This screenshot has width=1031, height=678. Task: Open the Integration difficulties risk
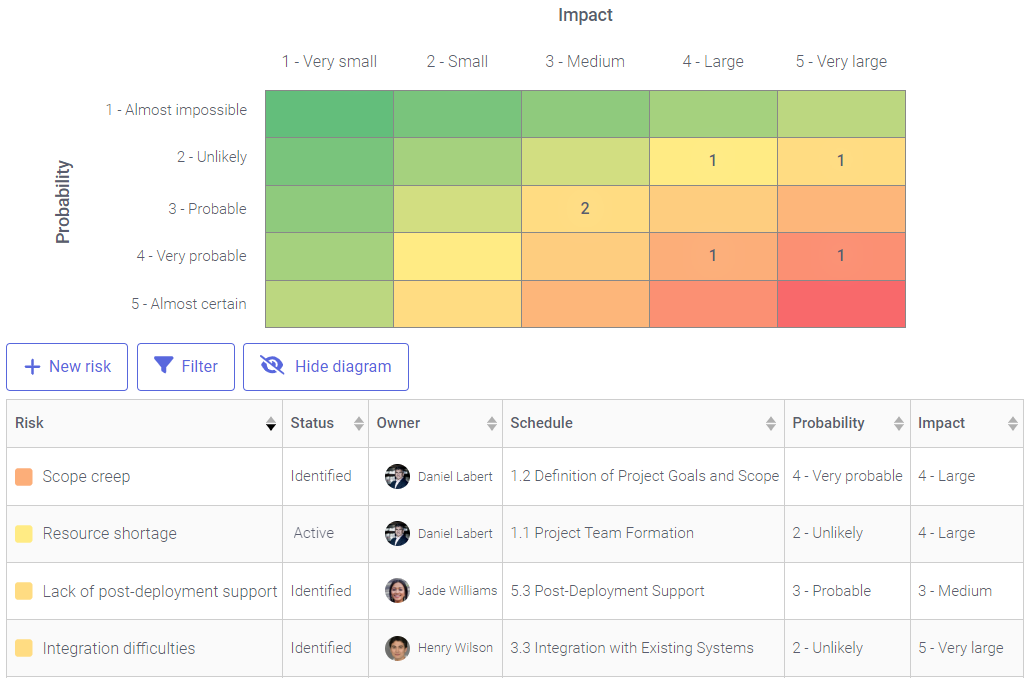click(x=118, y=648)
